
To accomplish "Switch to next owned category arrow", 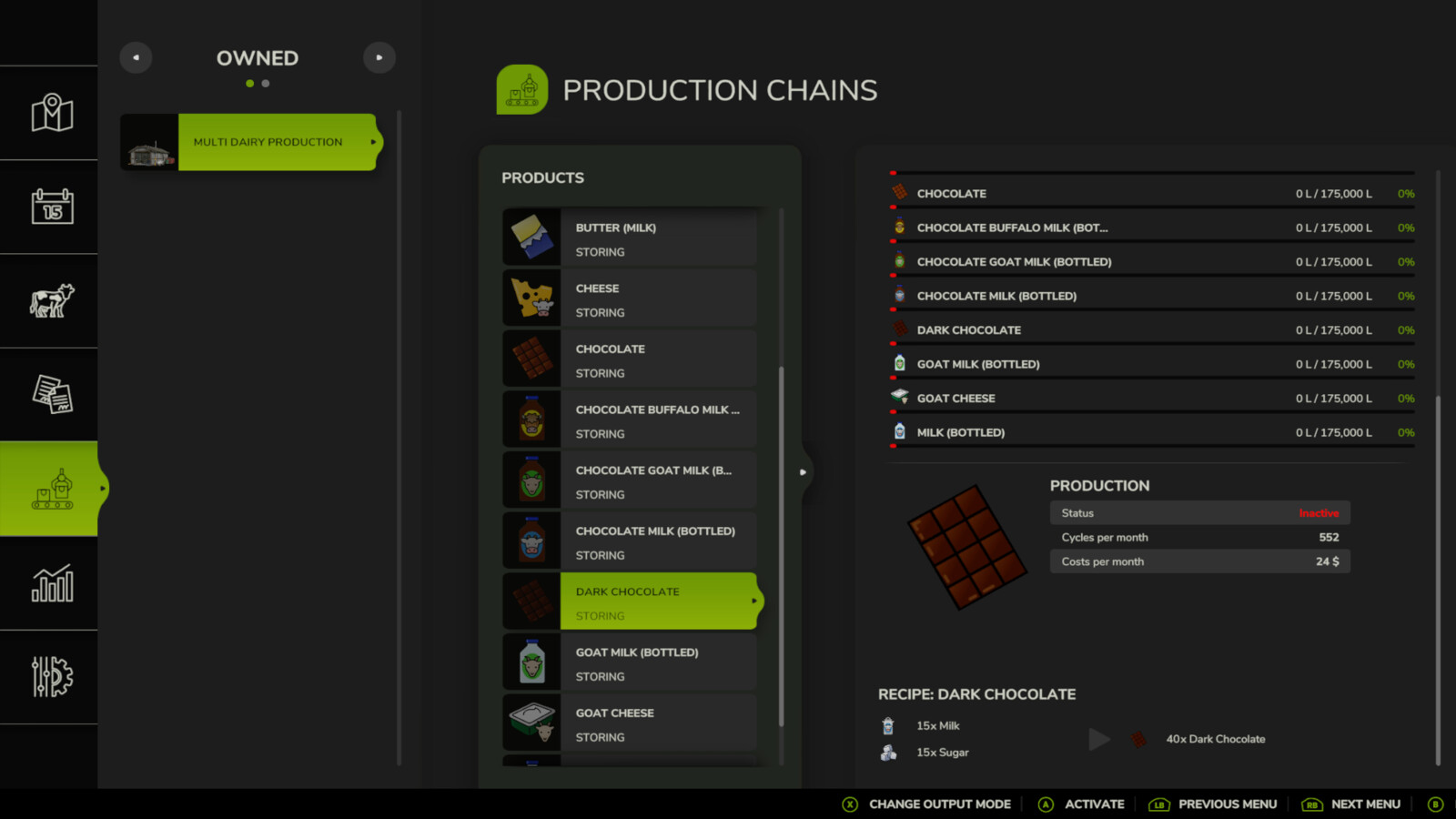I will (x=379, y=58).
